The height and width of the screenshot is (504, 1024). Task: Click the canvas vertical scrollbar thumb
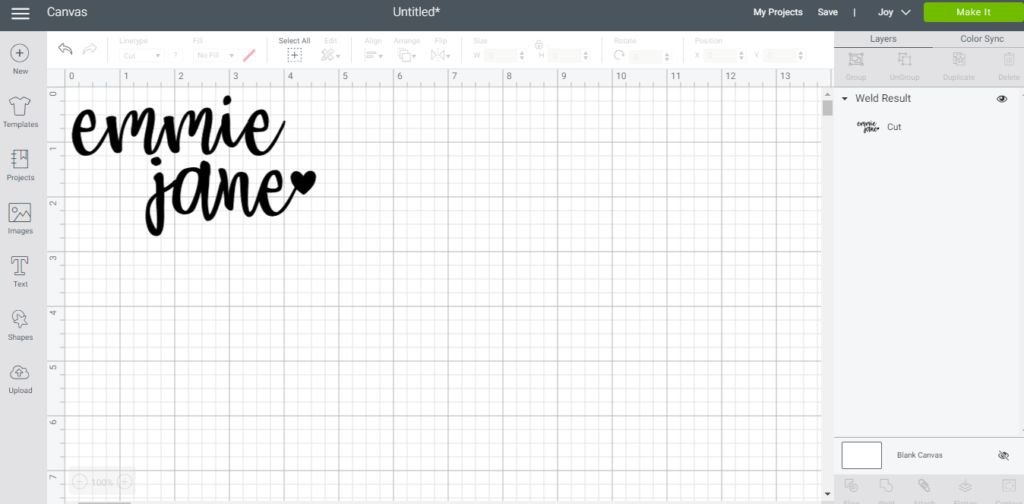[827, 107]
